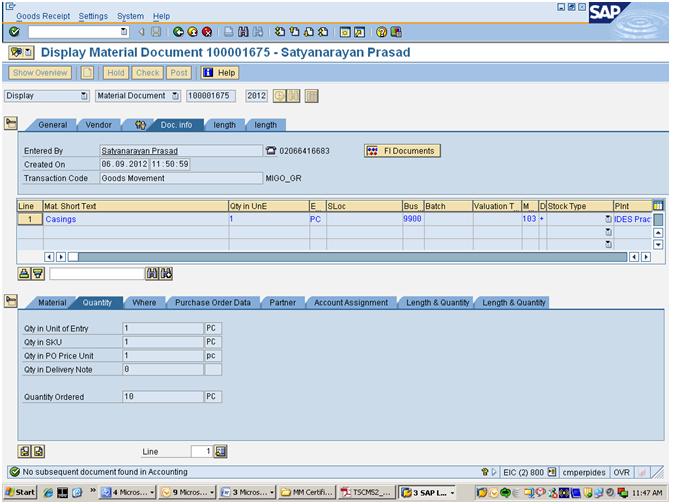Collapse the header data area icon

[11, 124]
